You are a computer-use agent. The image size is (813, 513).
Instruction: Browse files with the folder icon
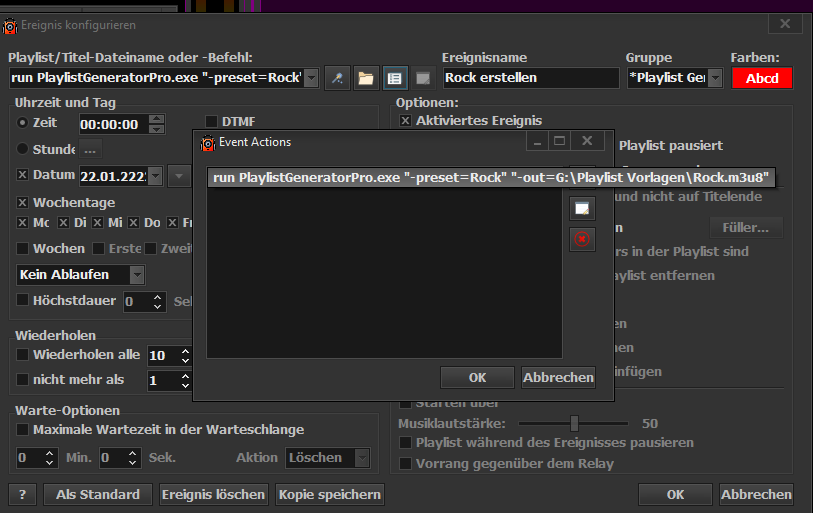pos(366,78)
